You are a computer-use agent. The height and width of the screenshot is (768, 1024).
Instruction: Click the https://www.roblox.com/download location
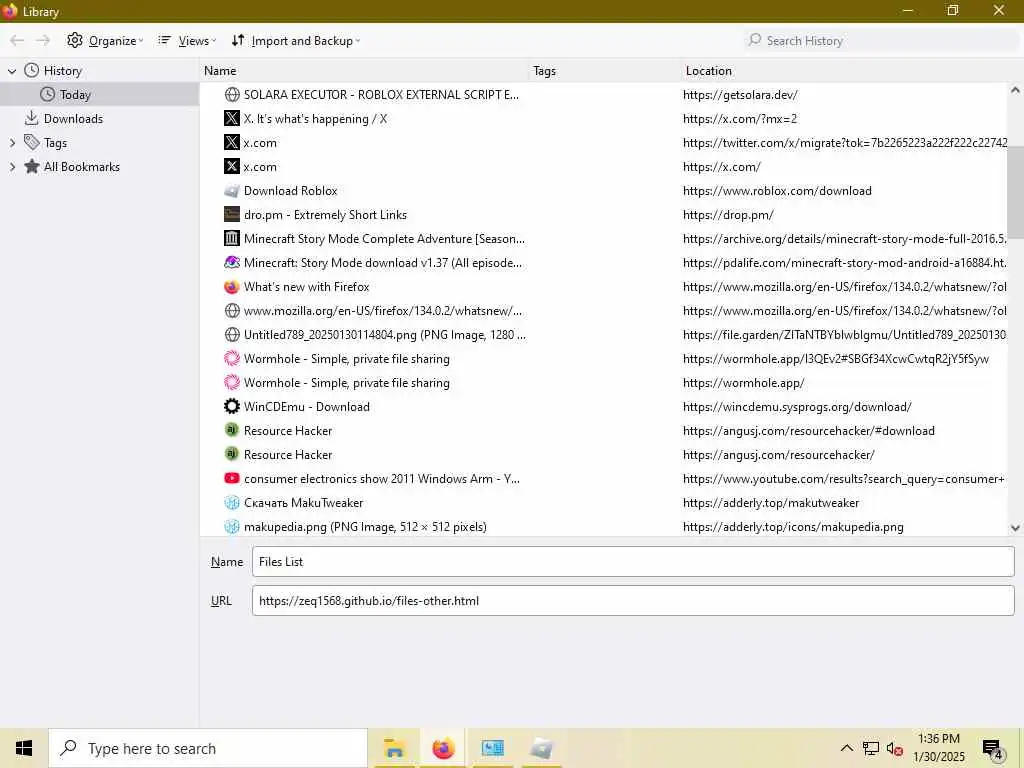tap(777, 191)
